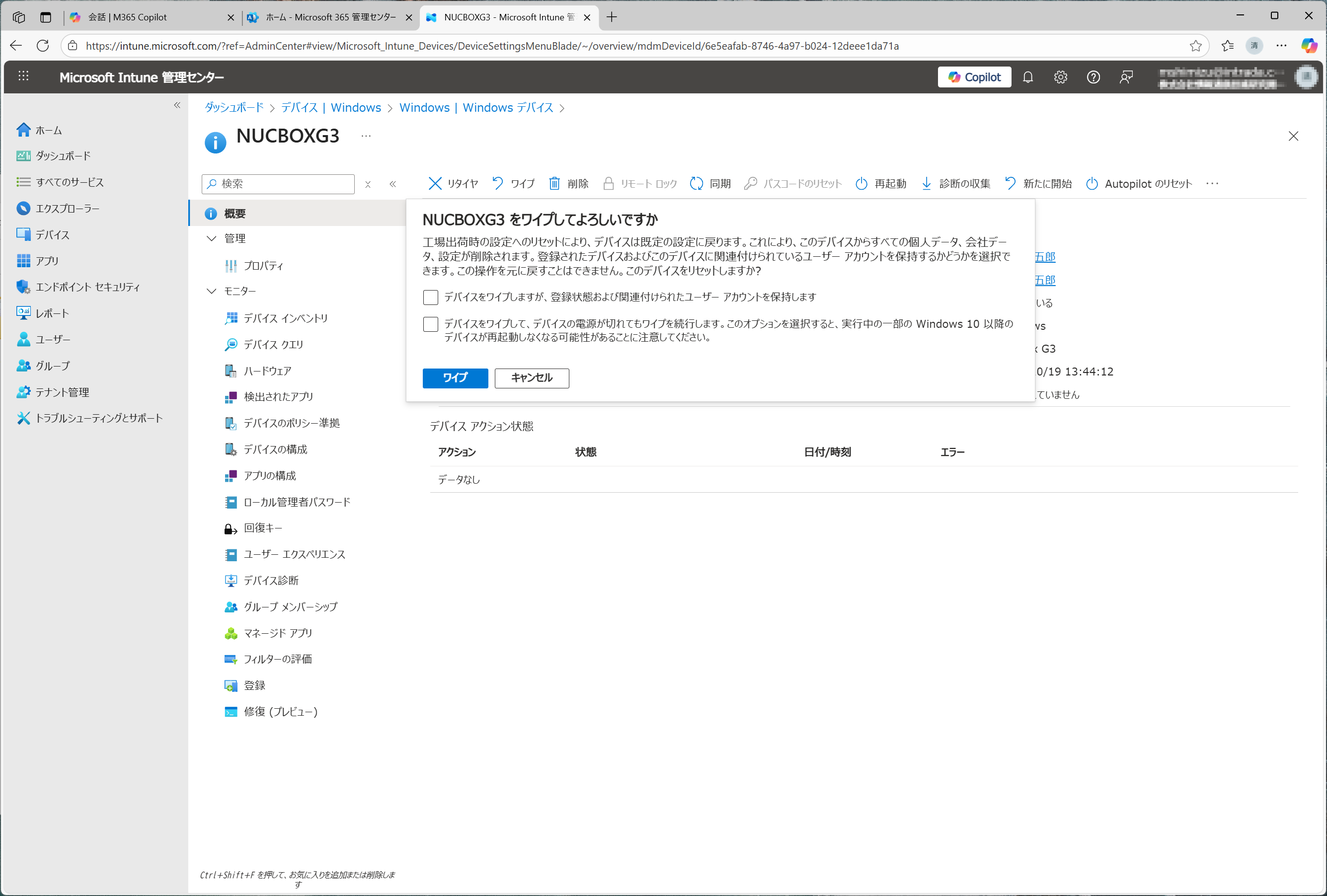Click the Restart (再起動) power icon

click(861, 183)
